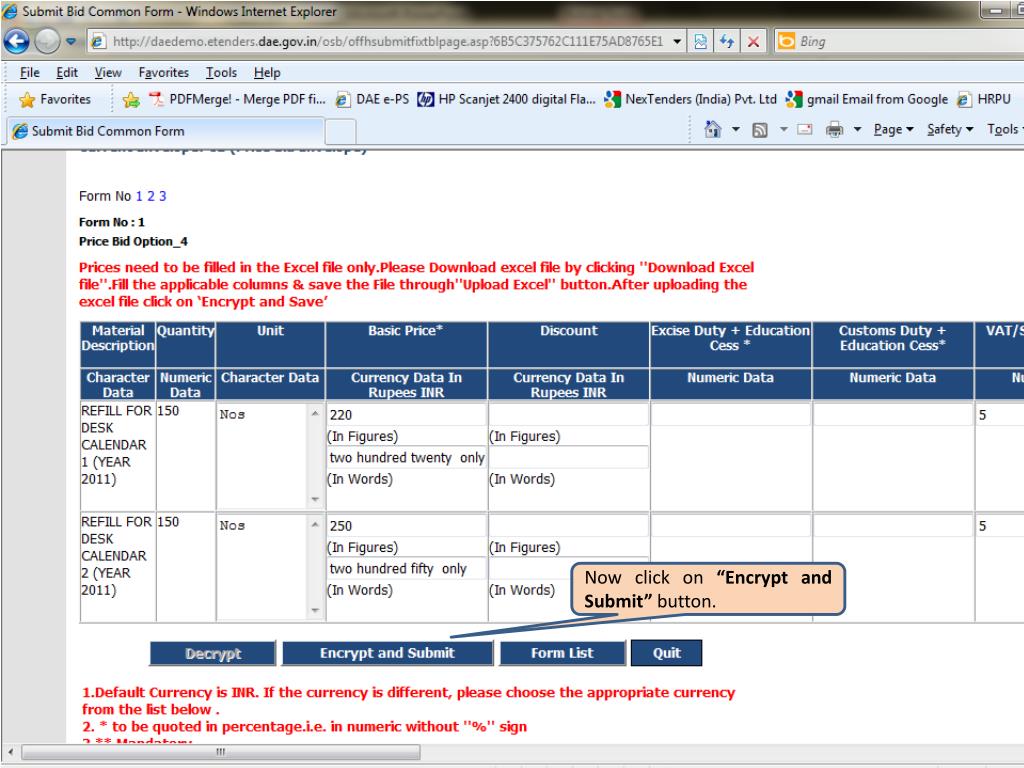Expand the address bar history dropdown
Screen dimensions: 1024x768
(677, 42)
